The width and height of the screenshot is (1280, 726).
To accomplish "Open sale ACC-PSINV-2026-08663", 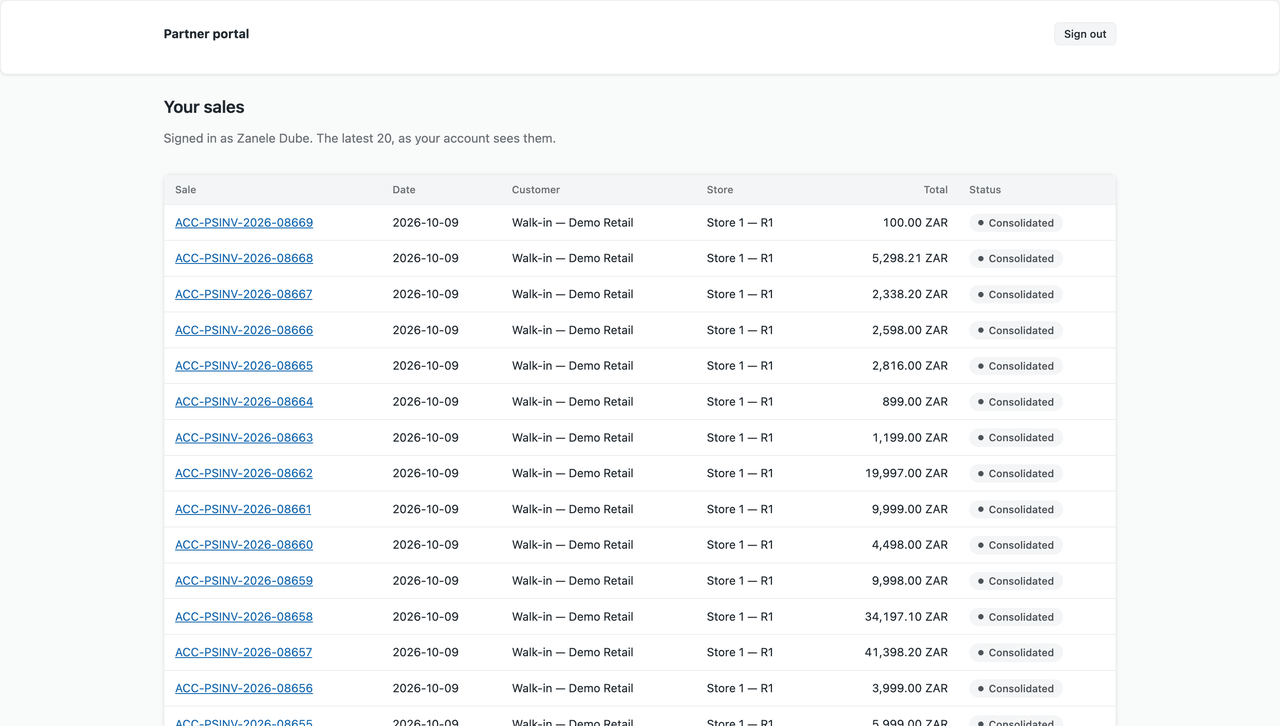I will click(244, 438).
